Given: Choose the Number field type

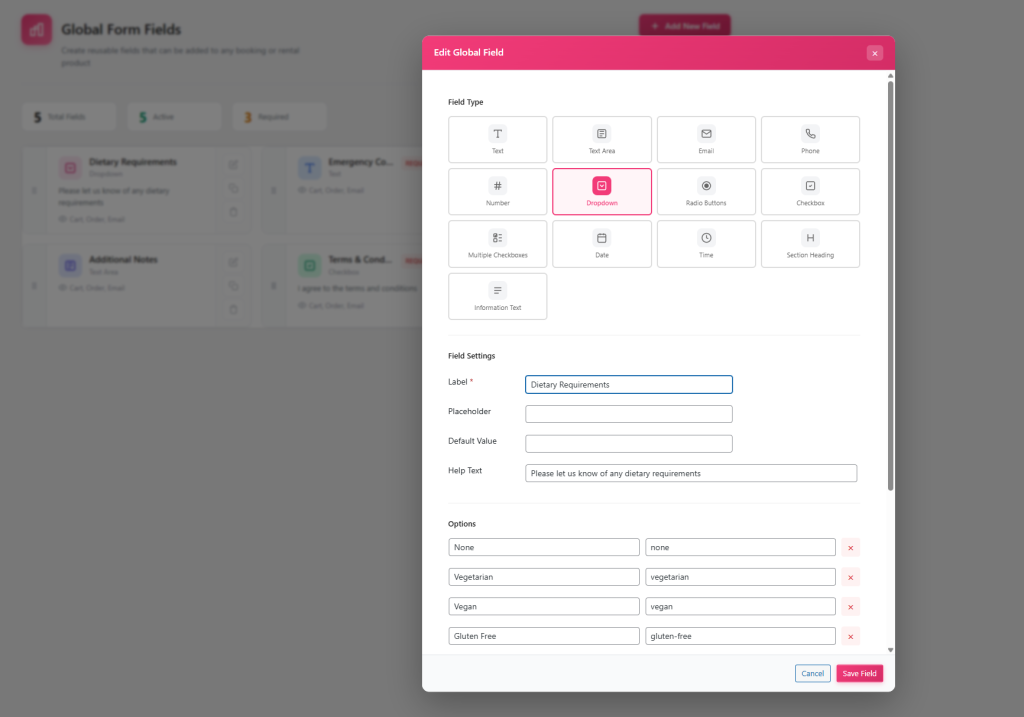Looking at the screenshot, I should pos(497,192).
